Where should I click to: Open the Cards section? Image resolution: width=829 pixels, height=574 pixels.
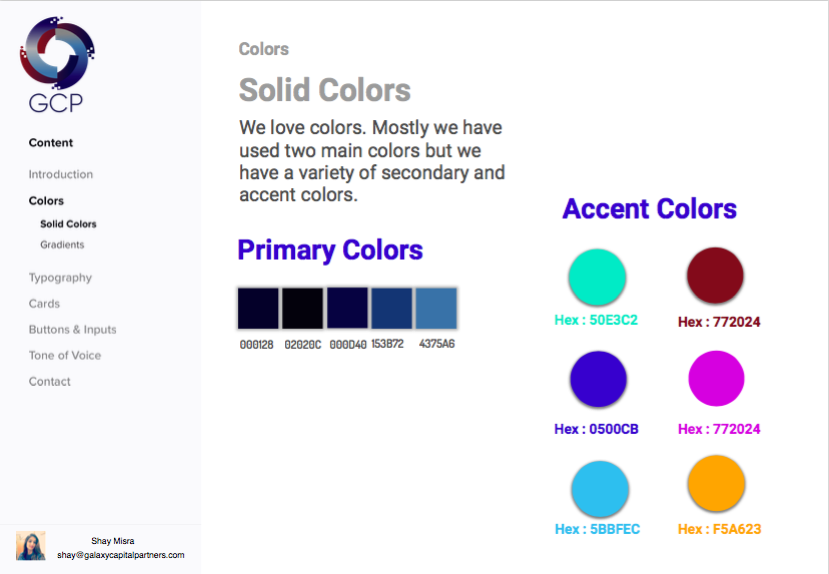tap(44, 304)
